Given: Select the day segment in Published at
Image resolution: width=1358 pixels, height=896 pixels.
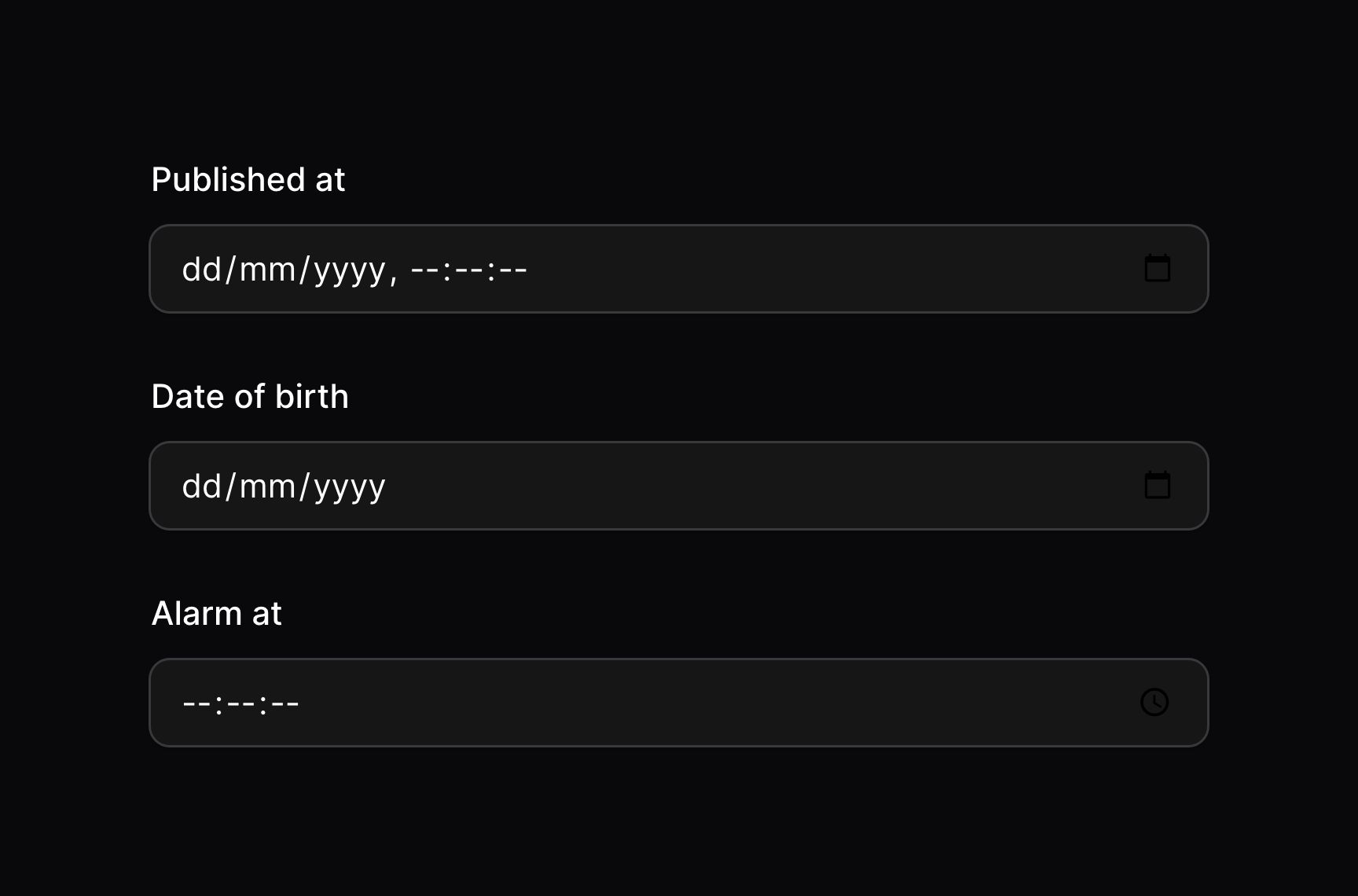Looking at the screenshot, I should tap(202, 270).
